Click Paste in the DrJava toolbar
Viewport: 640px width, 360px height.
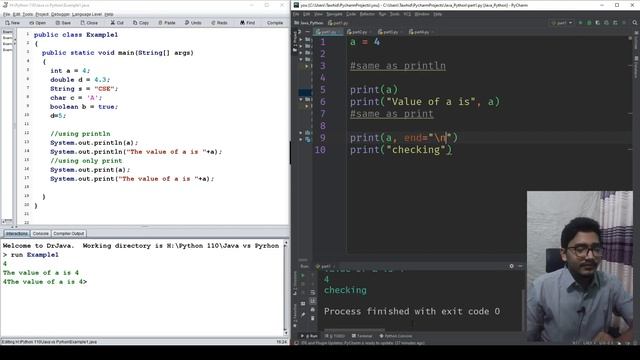coord(167,23)
